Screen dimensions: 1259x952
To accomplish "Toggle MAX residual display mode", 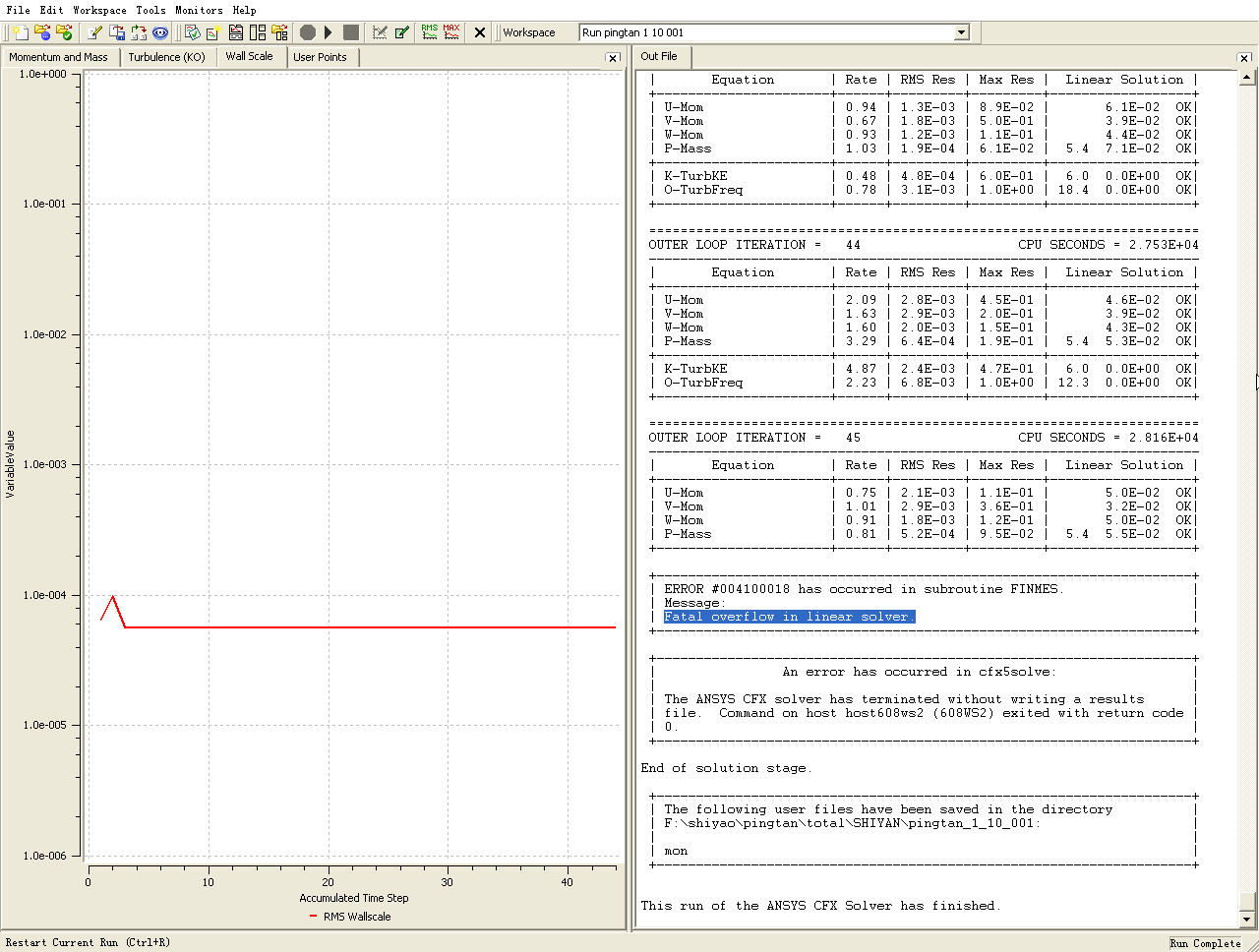I will pos(451,32).
